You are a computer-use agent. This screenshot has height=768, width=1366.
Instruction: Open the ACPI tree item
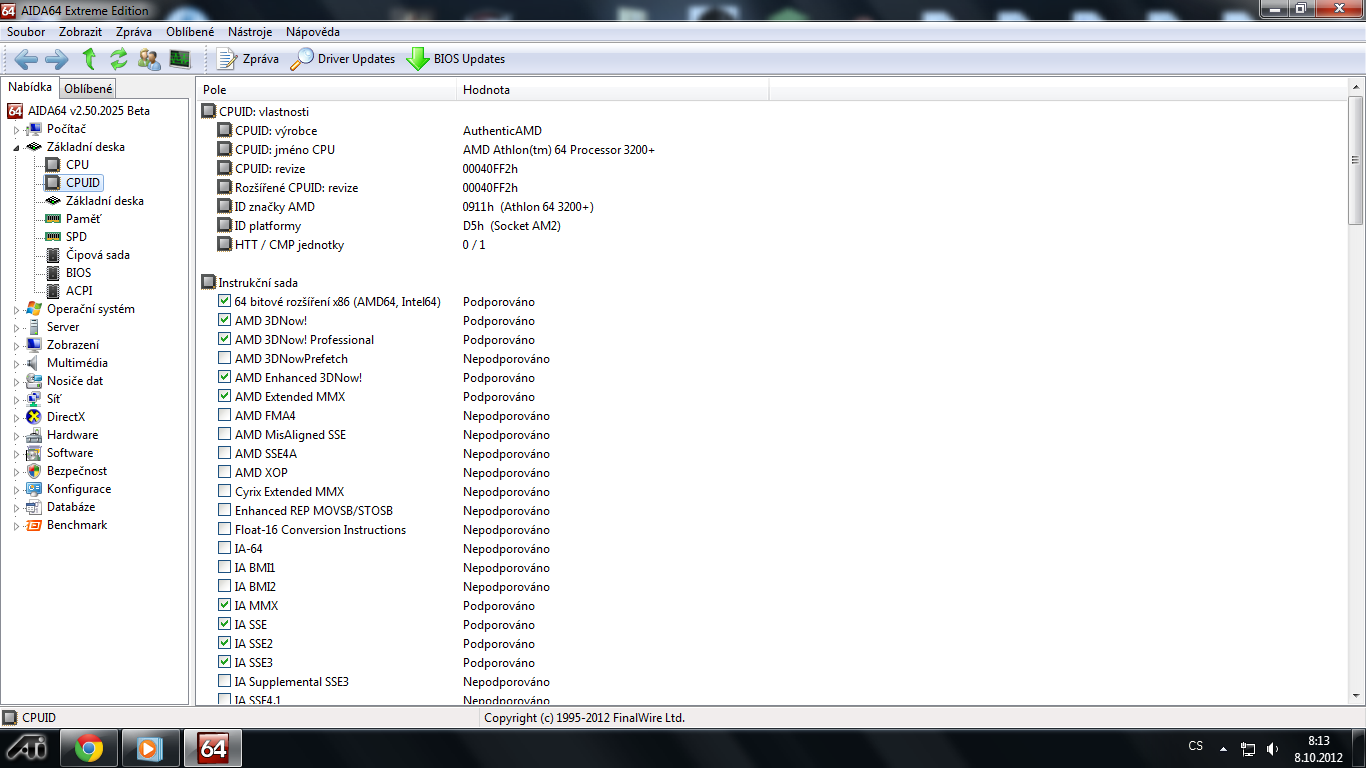point(79,291)
